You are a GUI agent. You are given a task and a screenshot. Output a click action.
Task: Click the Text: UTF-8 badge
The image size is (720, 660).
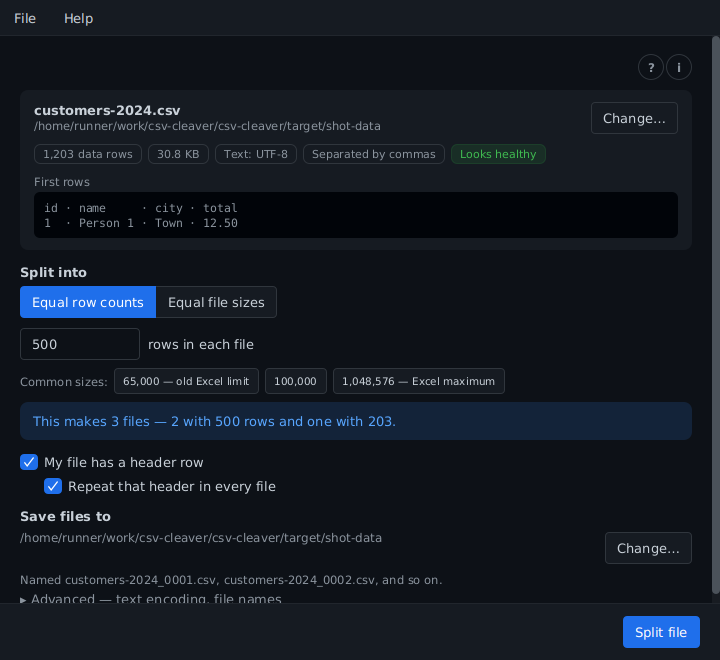[x=256, y=154]
